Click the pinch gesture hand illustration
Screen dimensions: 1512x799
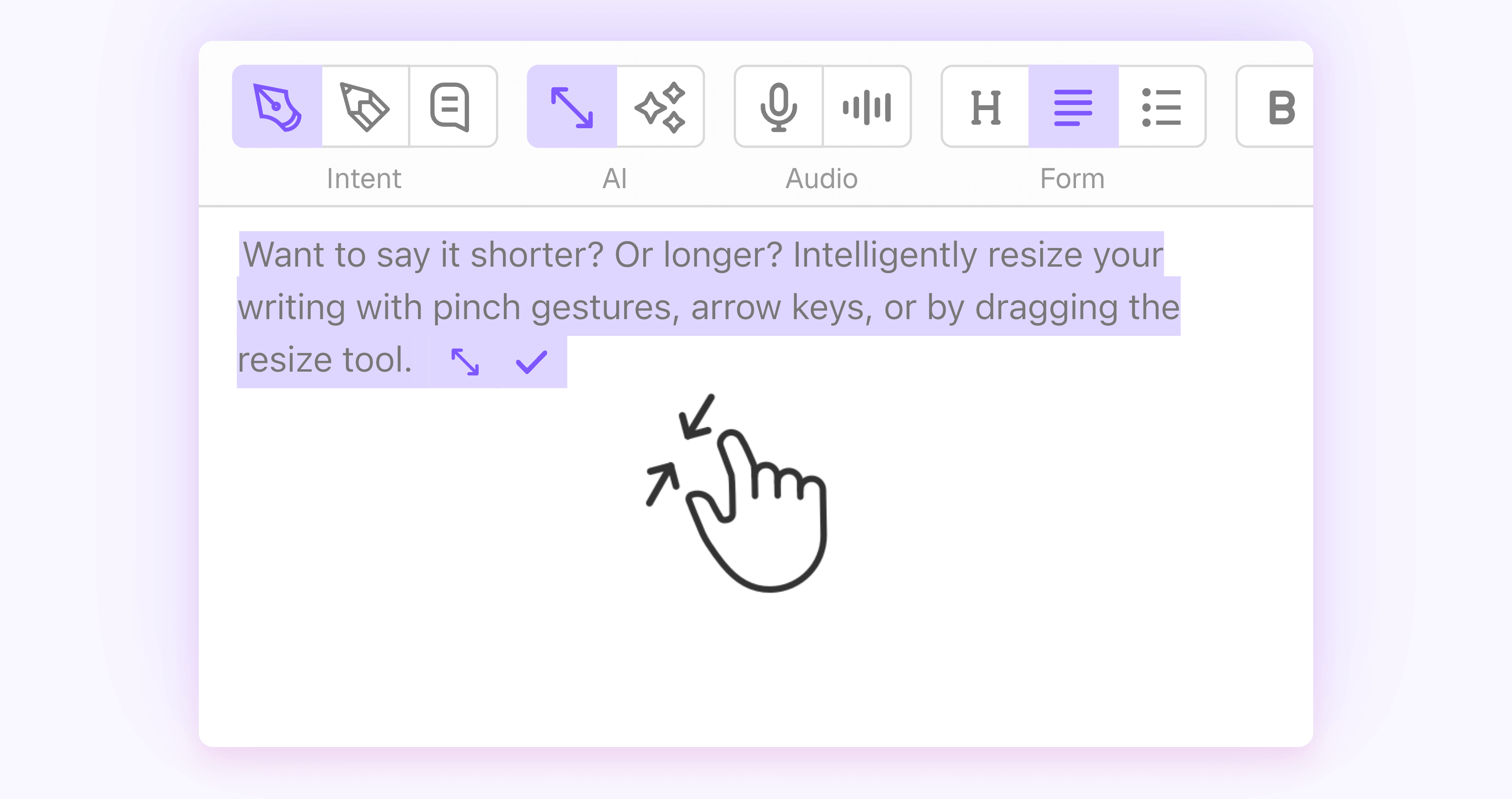point(736,493)
